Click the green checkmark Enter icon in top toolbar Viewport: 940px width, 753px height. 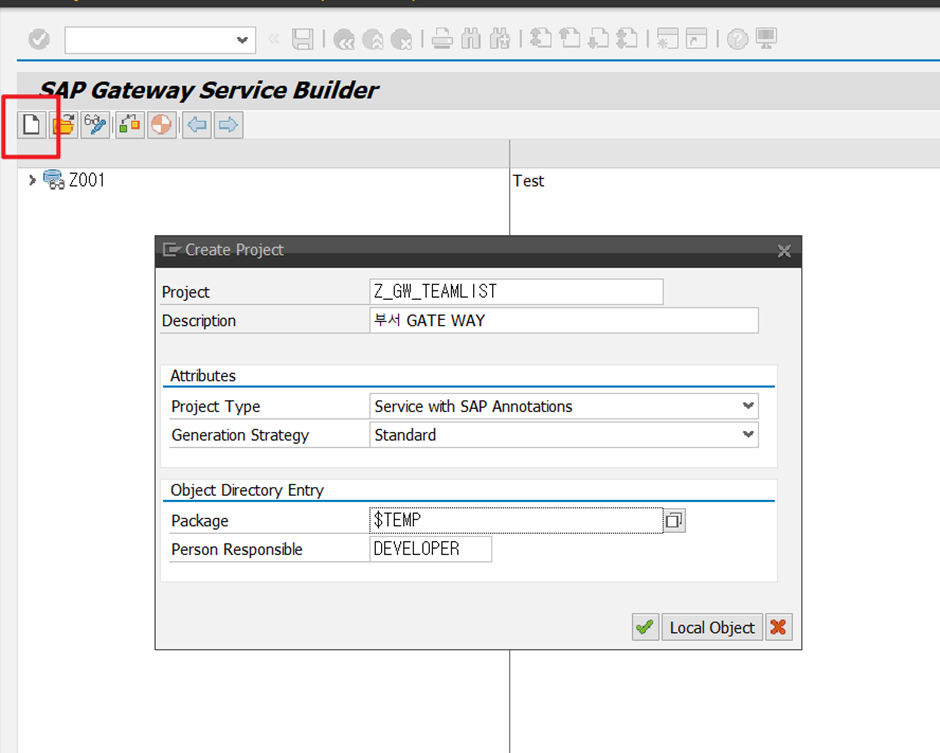point(39,40)
